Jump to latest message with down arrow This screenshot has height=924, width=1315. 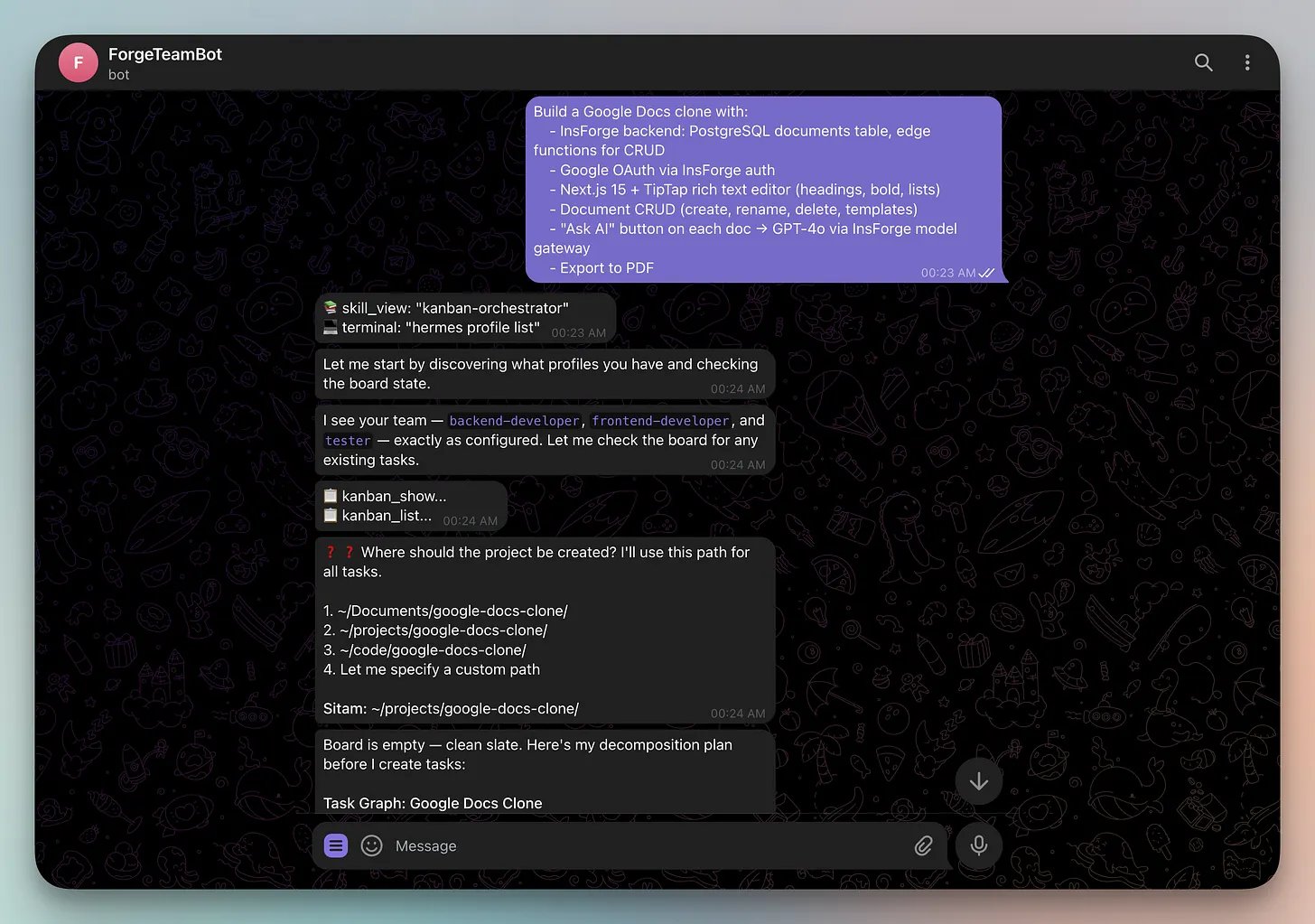978,781
